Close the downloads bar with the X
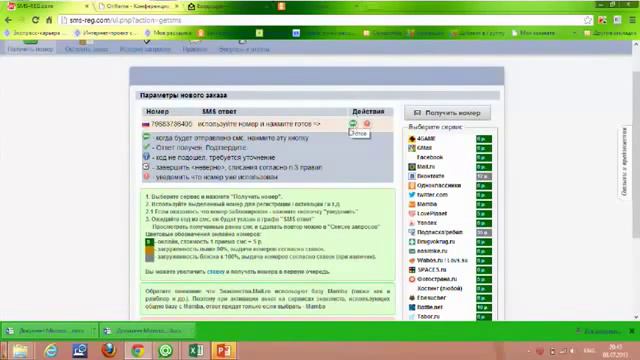Image resolution: width=640 pixels, height=360 pixels. coord(632,331)
